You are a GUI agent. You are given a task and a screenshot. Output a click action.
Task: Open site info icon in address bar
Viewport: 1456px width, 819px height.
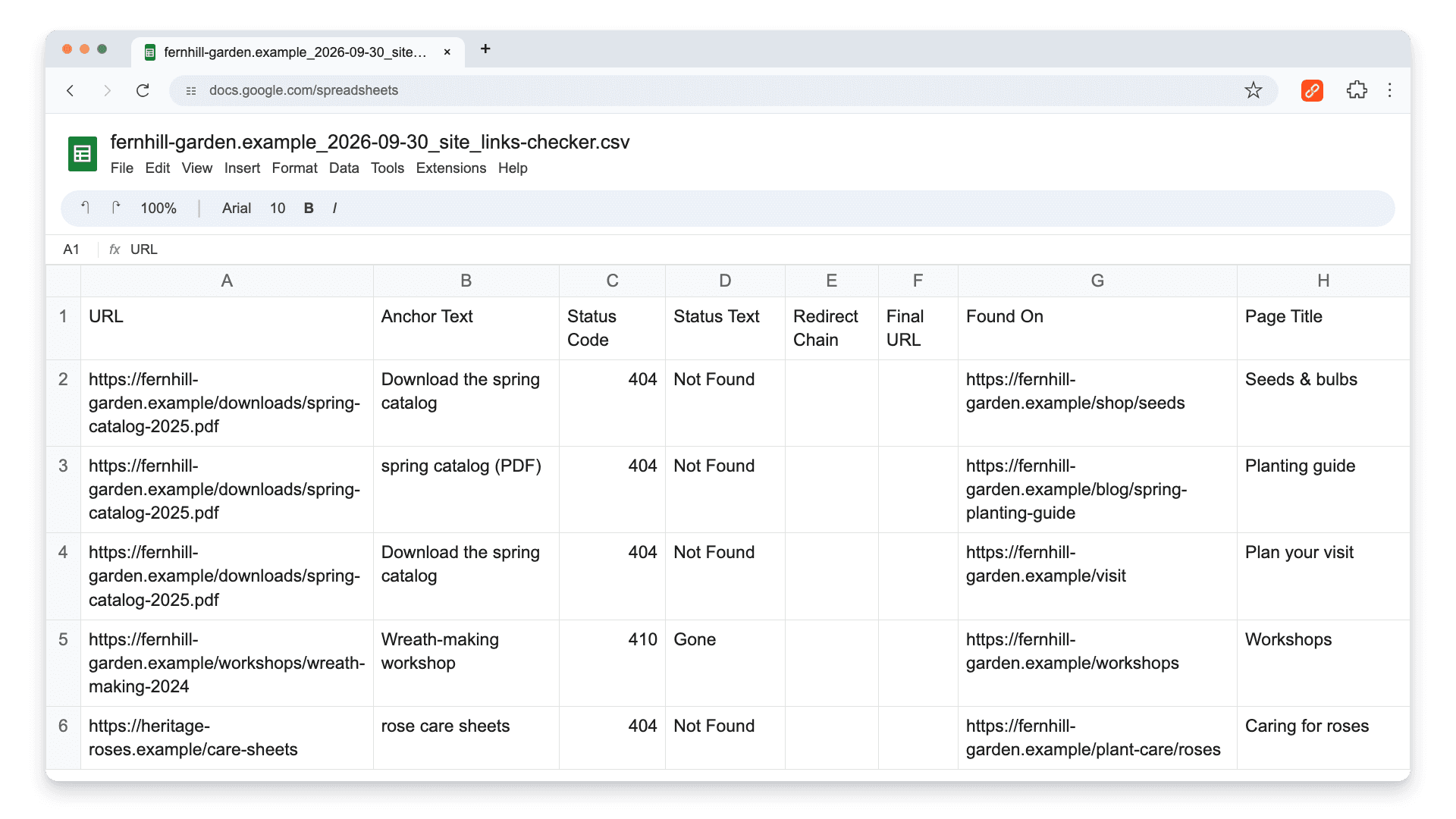point(191,90)
